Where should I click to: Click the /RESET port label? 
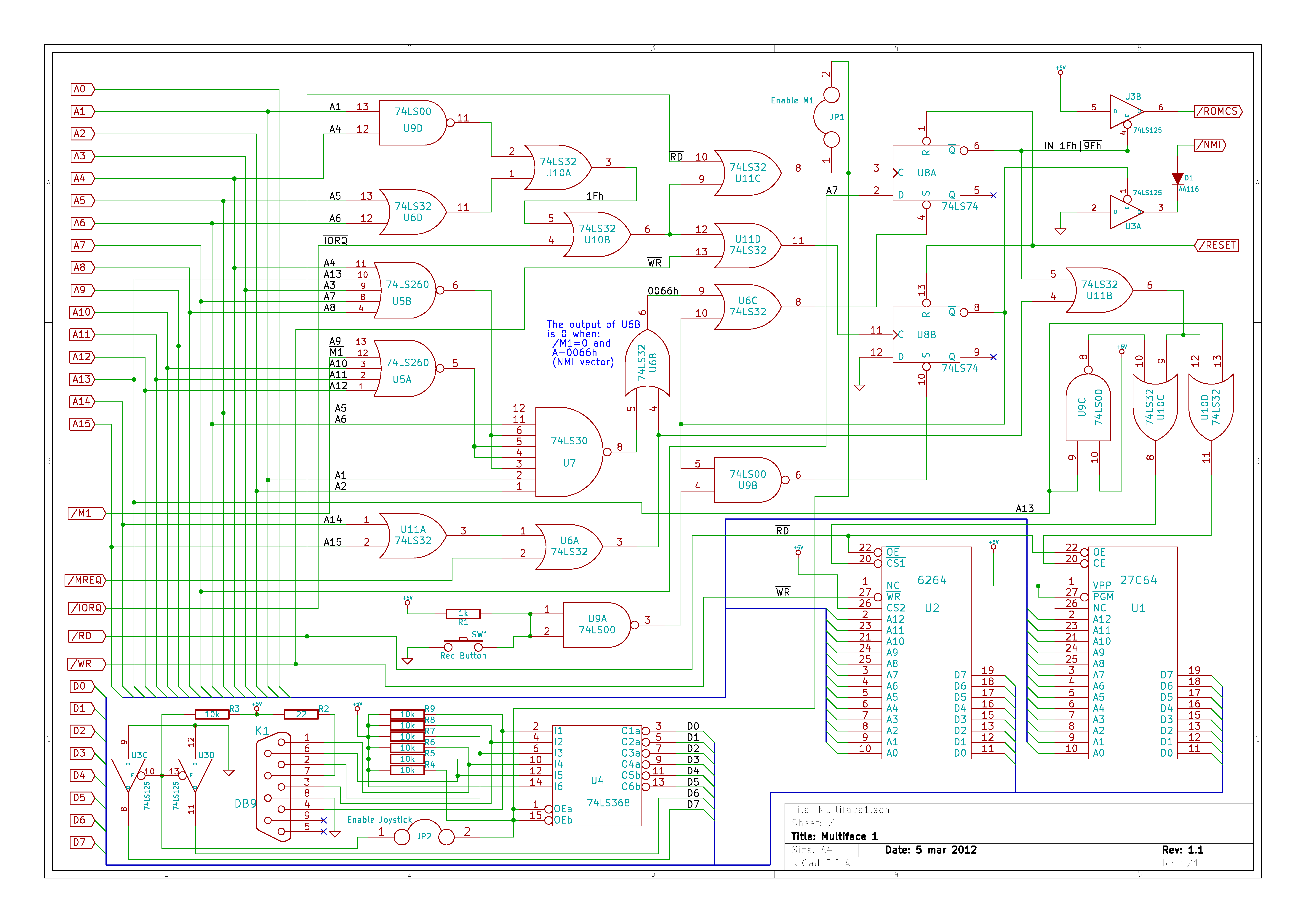click(1217, 245)
